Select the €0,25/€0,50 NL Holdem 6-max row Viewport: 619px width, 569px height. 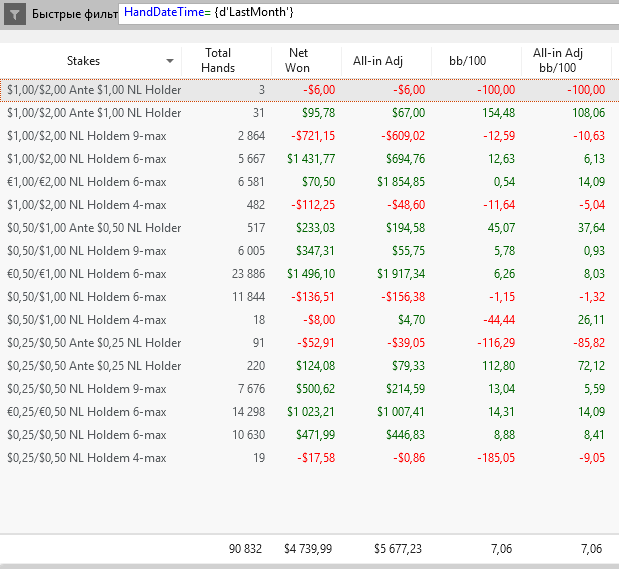[87, 411]
